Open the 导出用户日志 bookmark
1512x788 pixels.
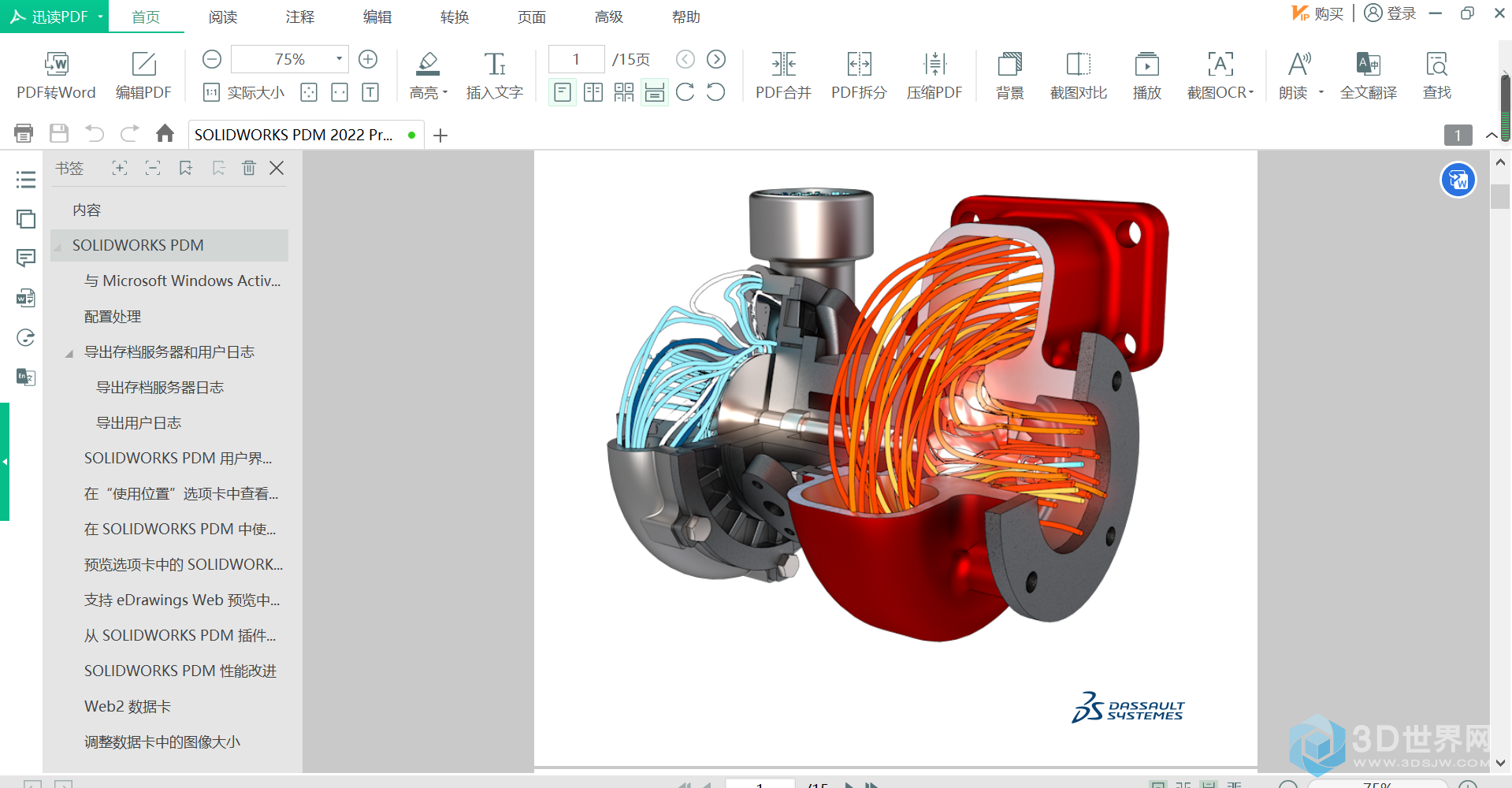coord(139,422)
